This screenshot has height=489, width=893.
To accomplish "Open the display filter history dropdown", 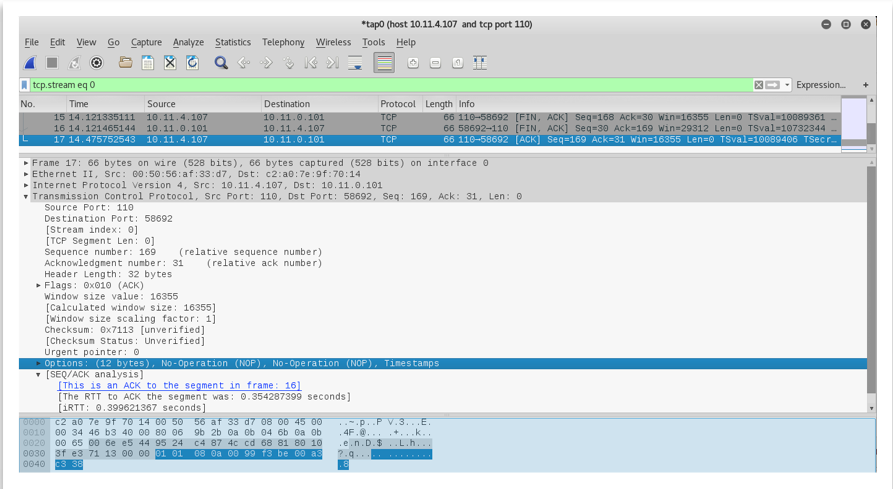I will coord(788,85).
